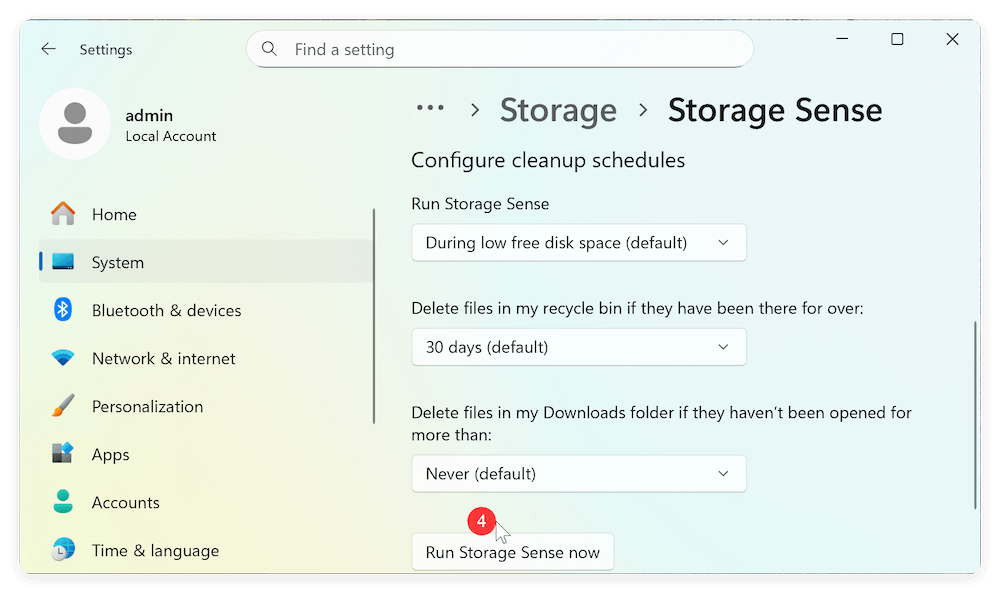Change the recycle bin cleanup period dropdown

coord(578,347)
